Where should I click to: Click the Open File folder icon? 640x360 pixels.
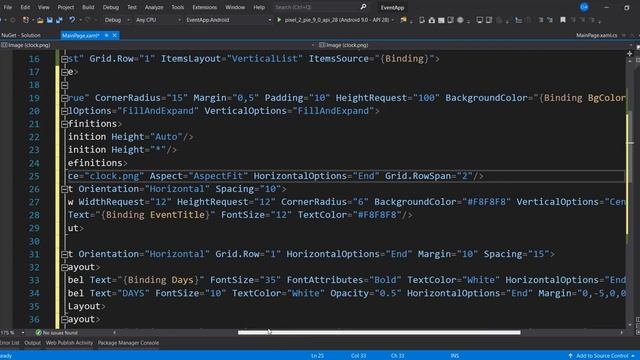click(x=40, y=20)
